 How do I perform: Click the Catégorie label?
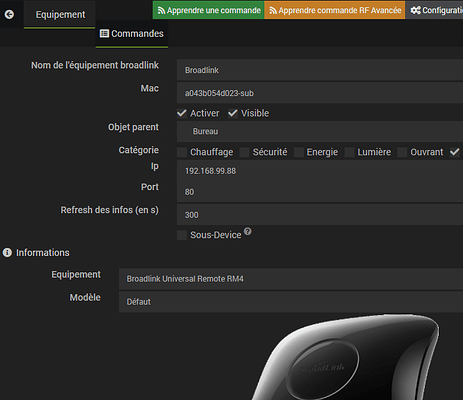139,150
